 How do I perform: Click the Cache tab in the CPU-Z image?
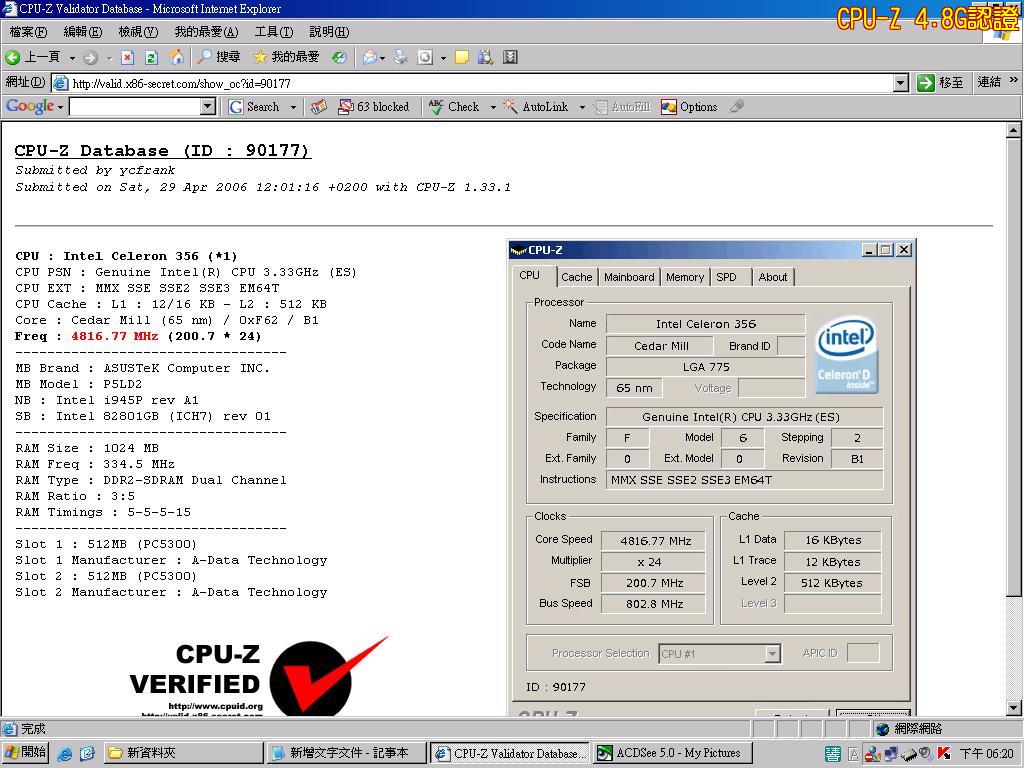pos(577,277)
